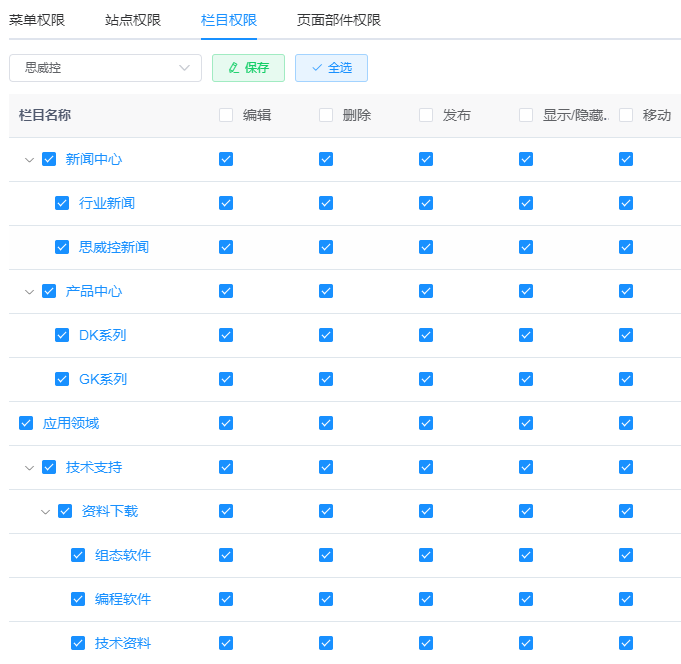Uncheck the checkbox beside 行业新闻

tap(62, 203)
